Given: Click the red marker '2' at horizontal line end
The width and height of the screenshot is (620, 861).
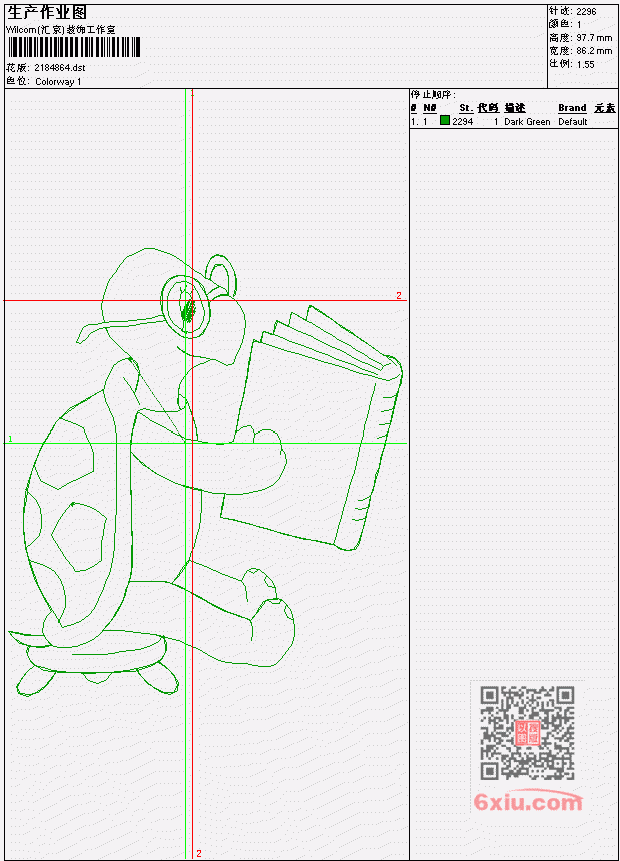Looking at the screenshot, I should (399, 295).
